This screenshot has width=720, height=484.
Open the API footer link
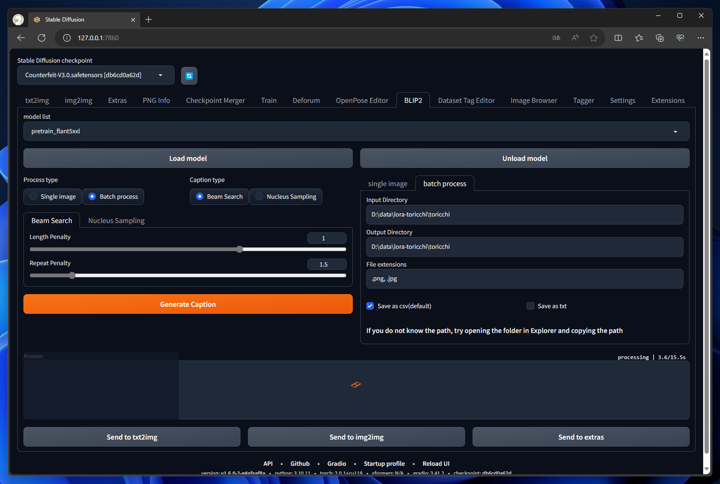pyautogui.click(x=268, y=464)
